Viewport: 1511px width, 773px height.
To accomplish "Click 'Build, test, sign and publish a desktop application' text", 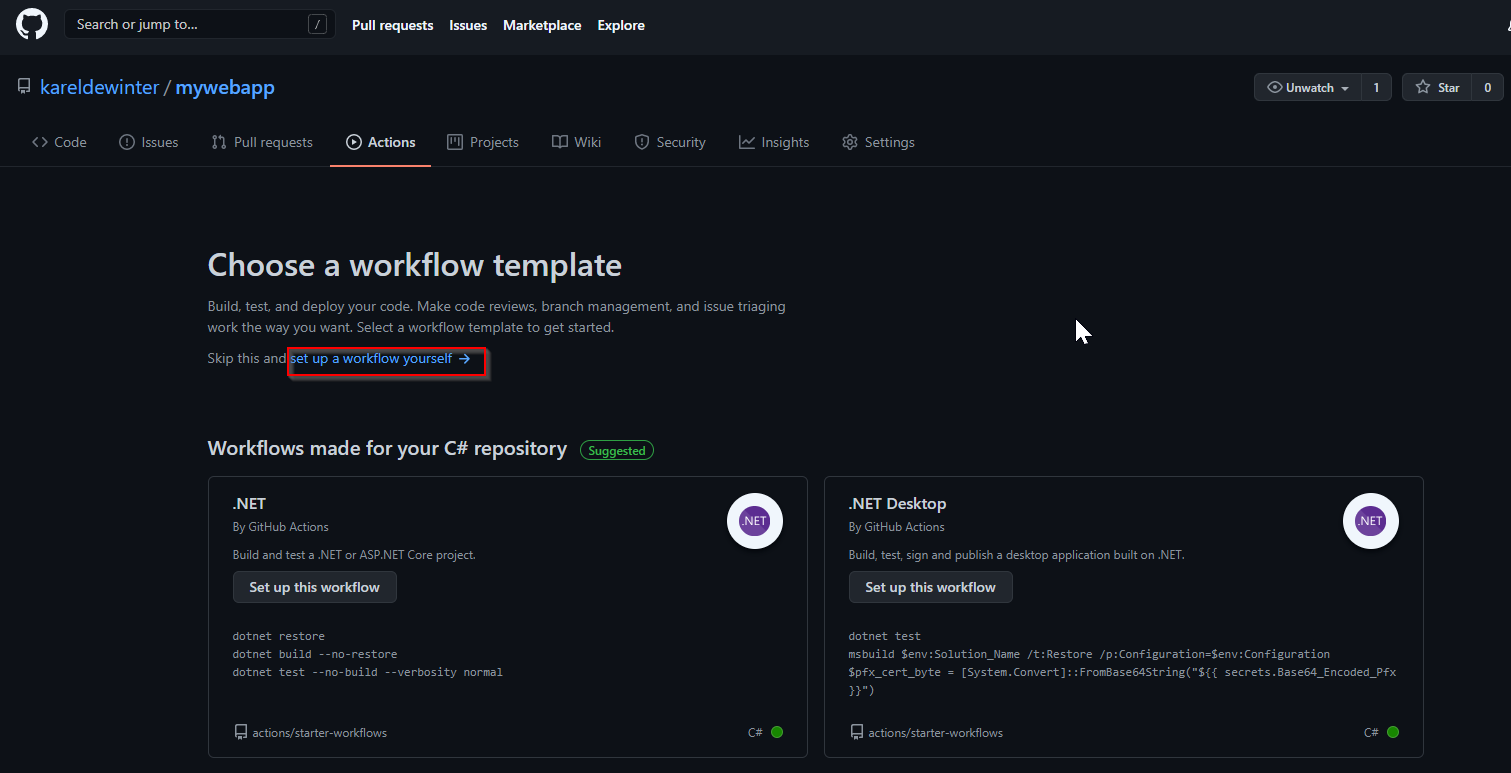I will 1016,555.
